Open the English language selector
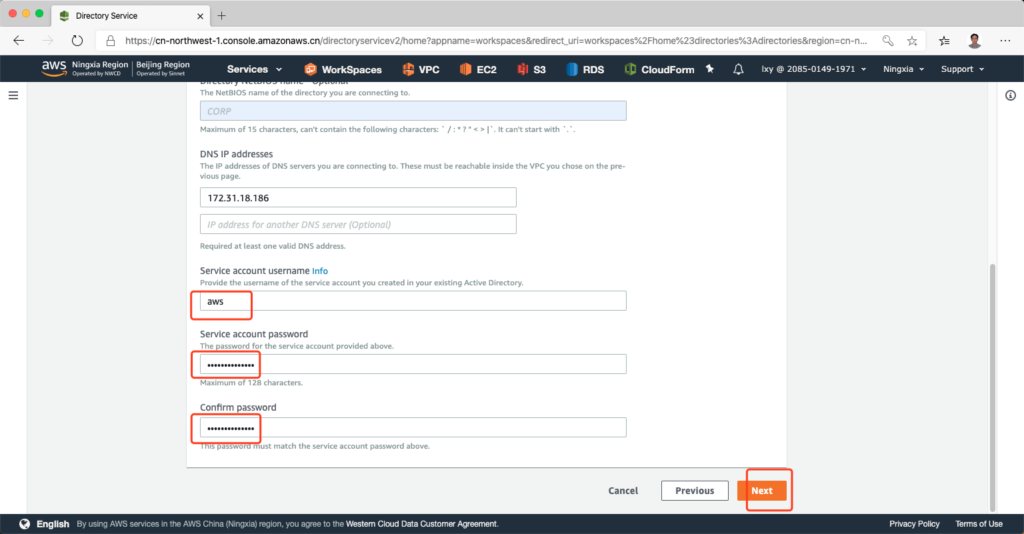1024x534 pixels. click(45, 524)
